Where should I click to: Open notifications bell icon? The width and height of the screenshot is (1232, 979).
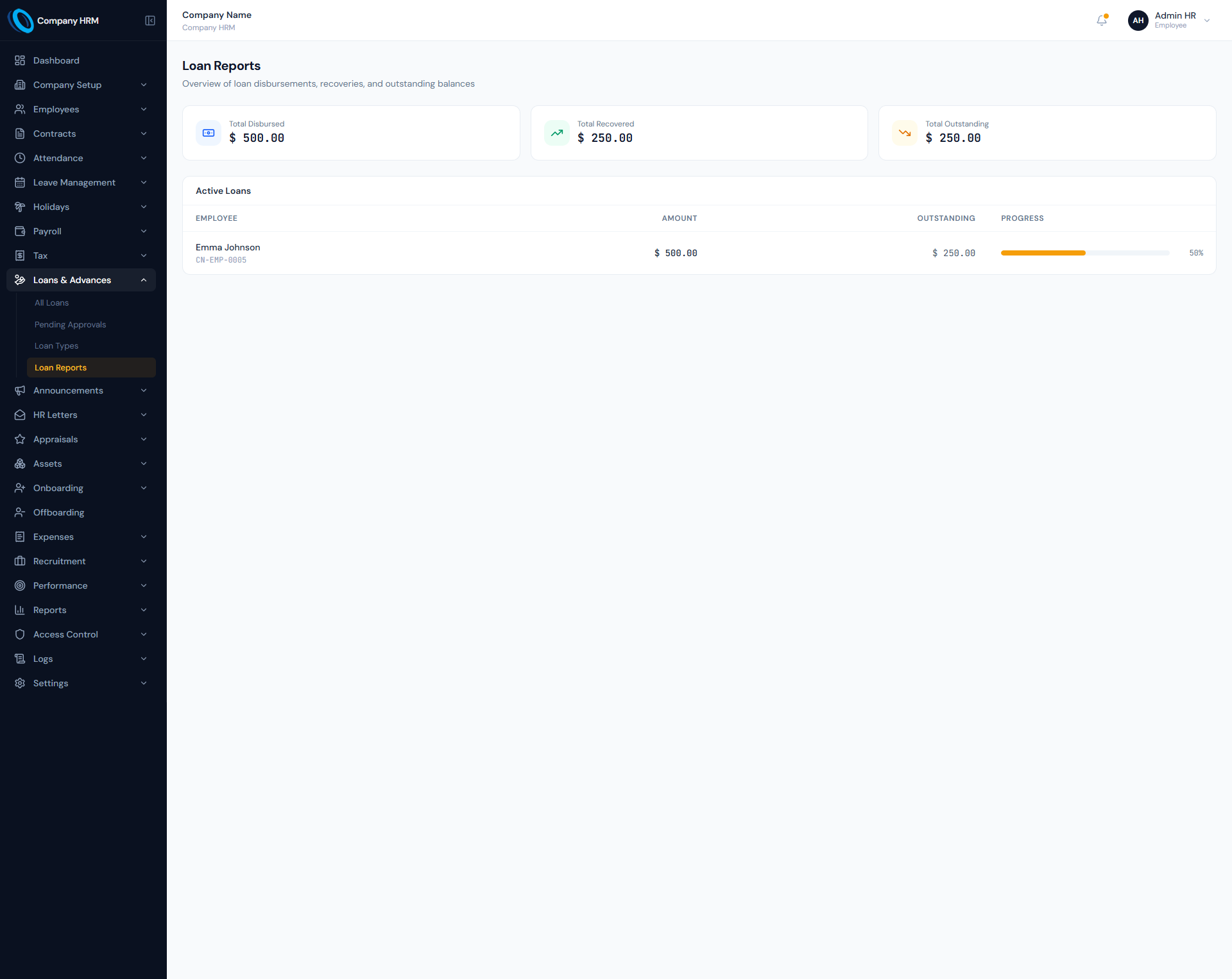coord(1102,21)
